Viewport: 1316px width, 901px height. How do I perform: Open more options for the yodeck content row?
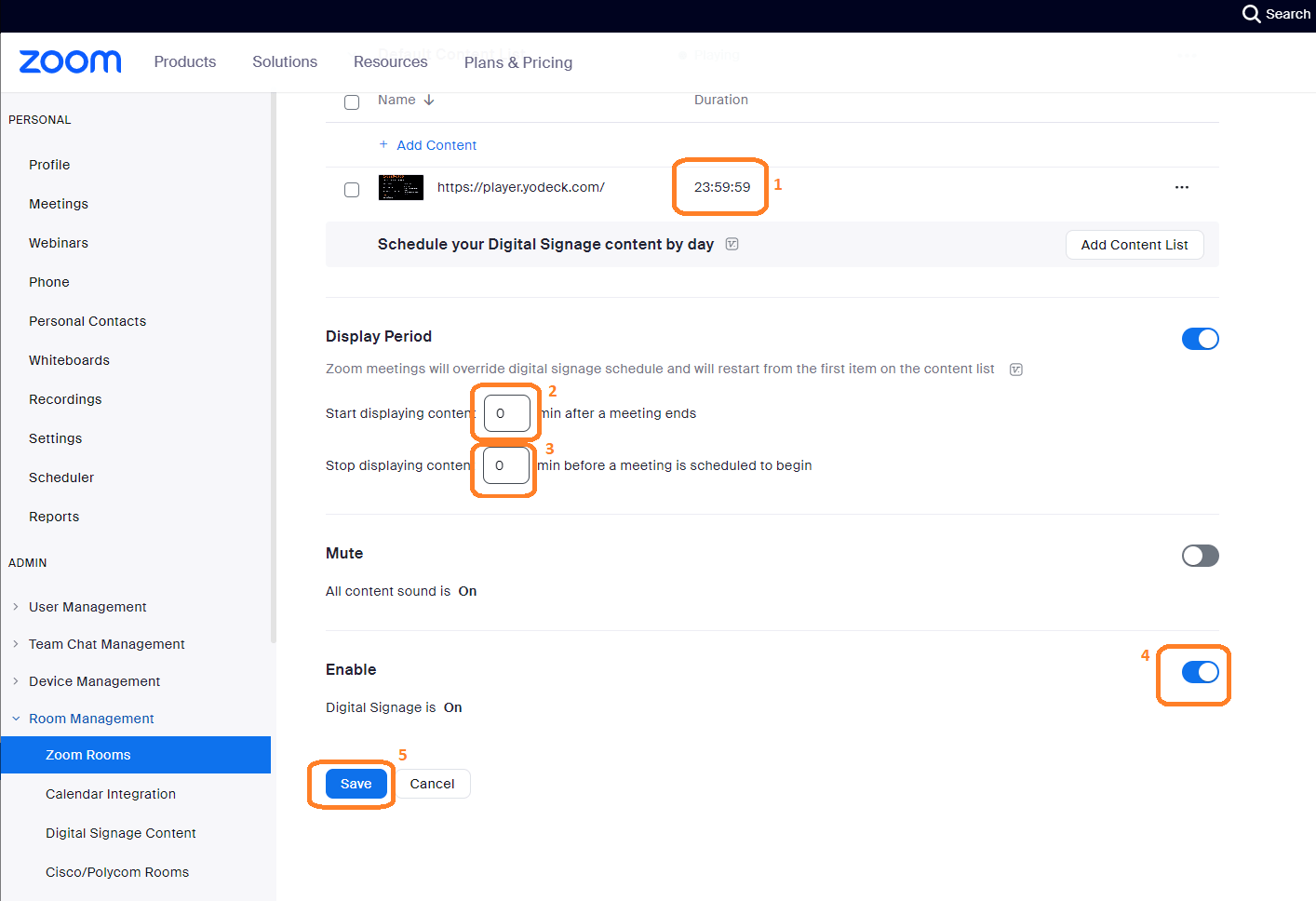tap(1182, 187)
